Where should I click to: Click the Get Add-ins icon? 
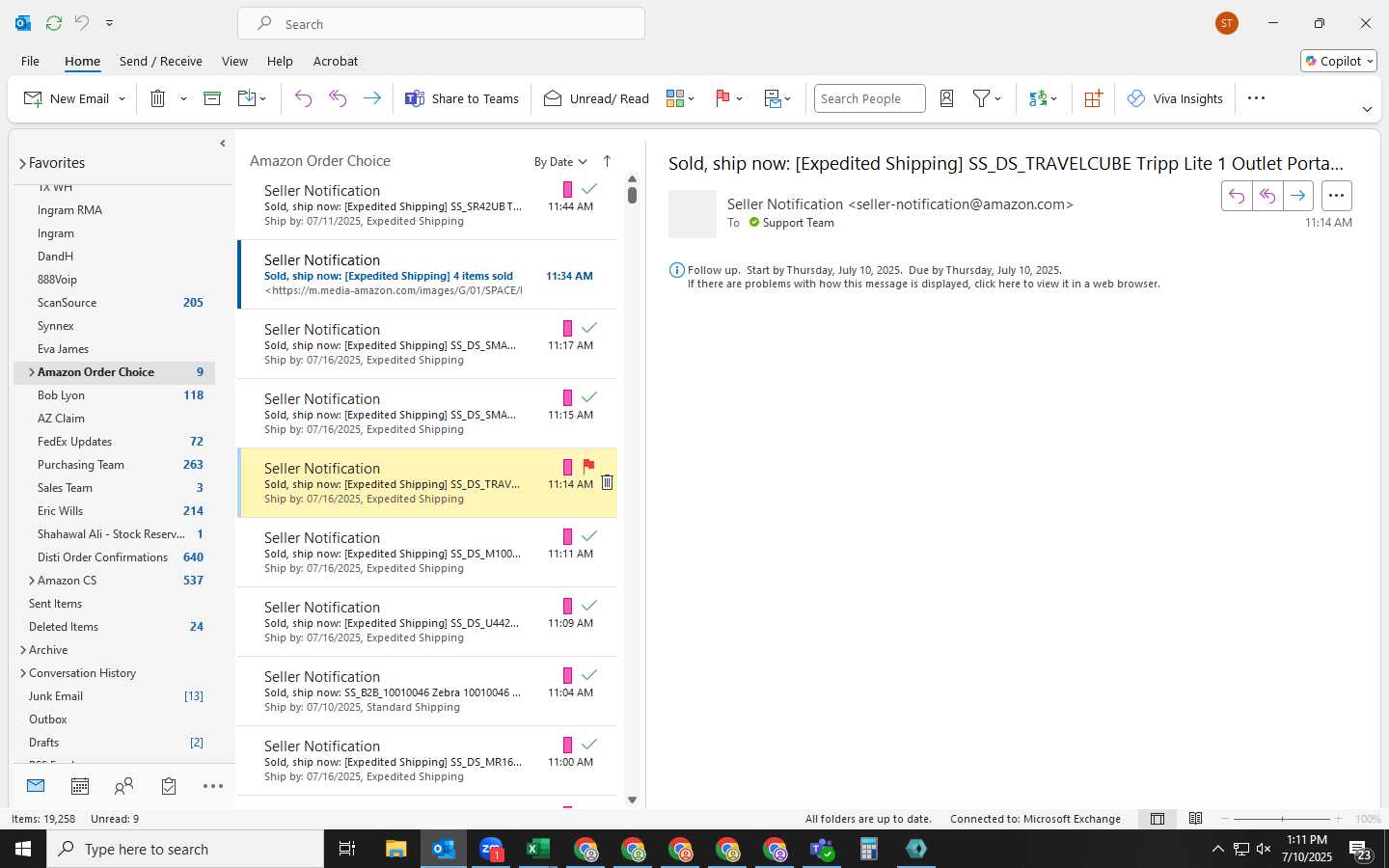point(1093,98)
